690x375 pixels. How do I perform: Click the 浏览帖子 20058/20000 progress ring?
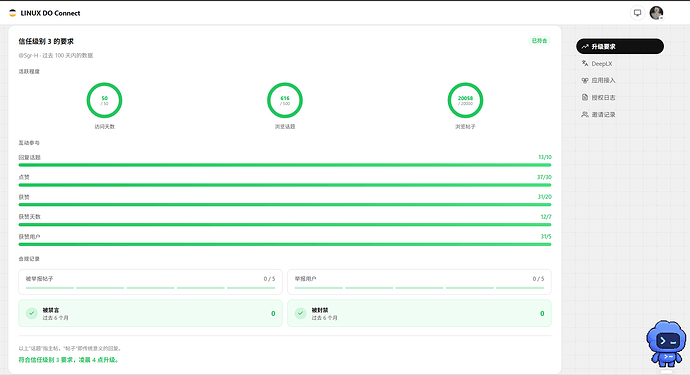[x=465, y=100]
